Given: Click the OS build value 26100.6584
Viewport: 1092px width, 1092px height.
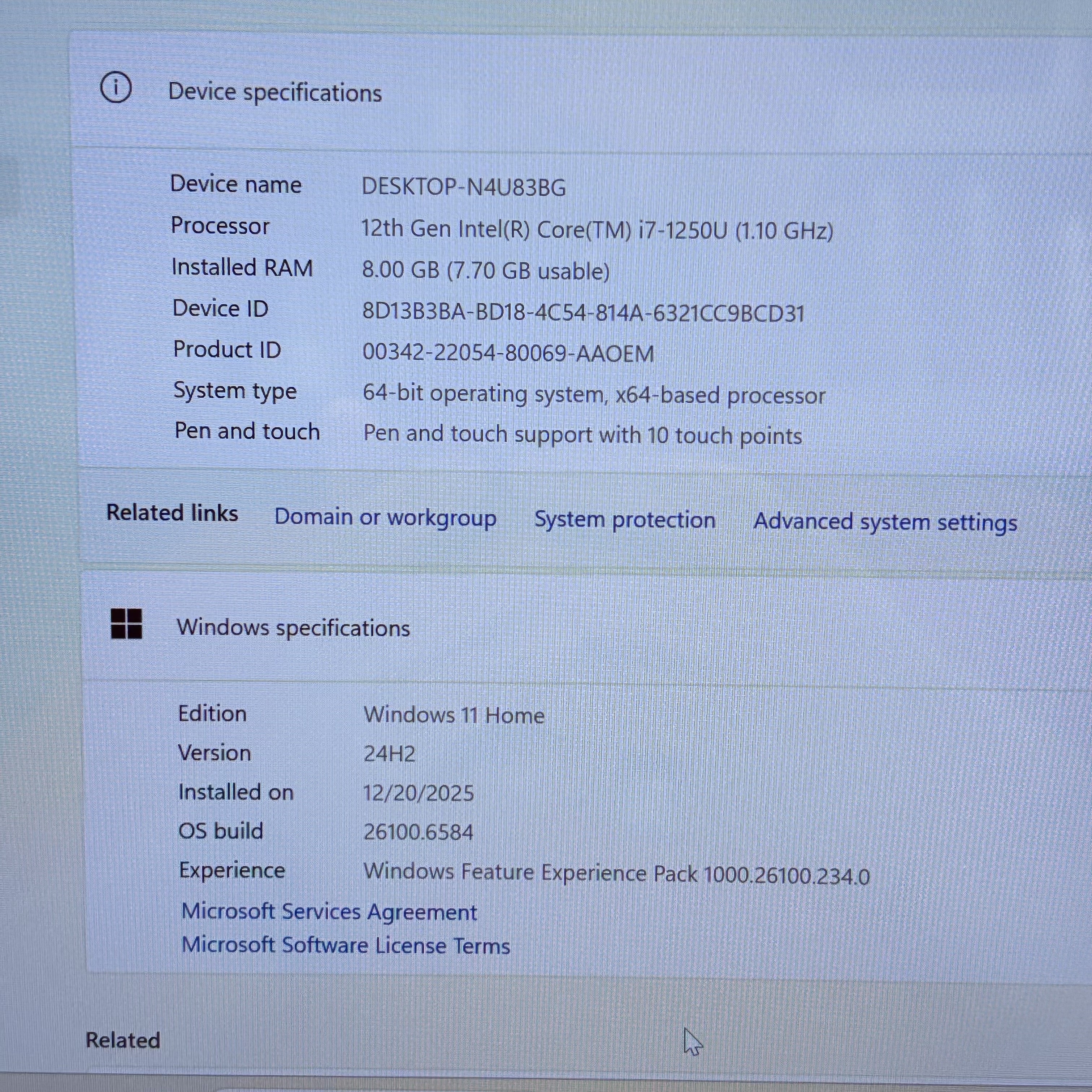Looking at the screenshot, I should 418,832.
